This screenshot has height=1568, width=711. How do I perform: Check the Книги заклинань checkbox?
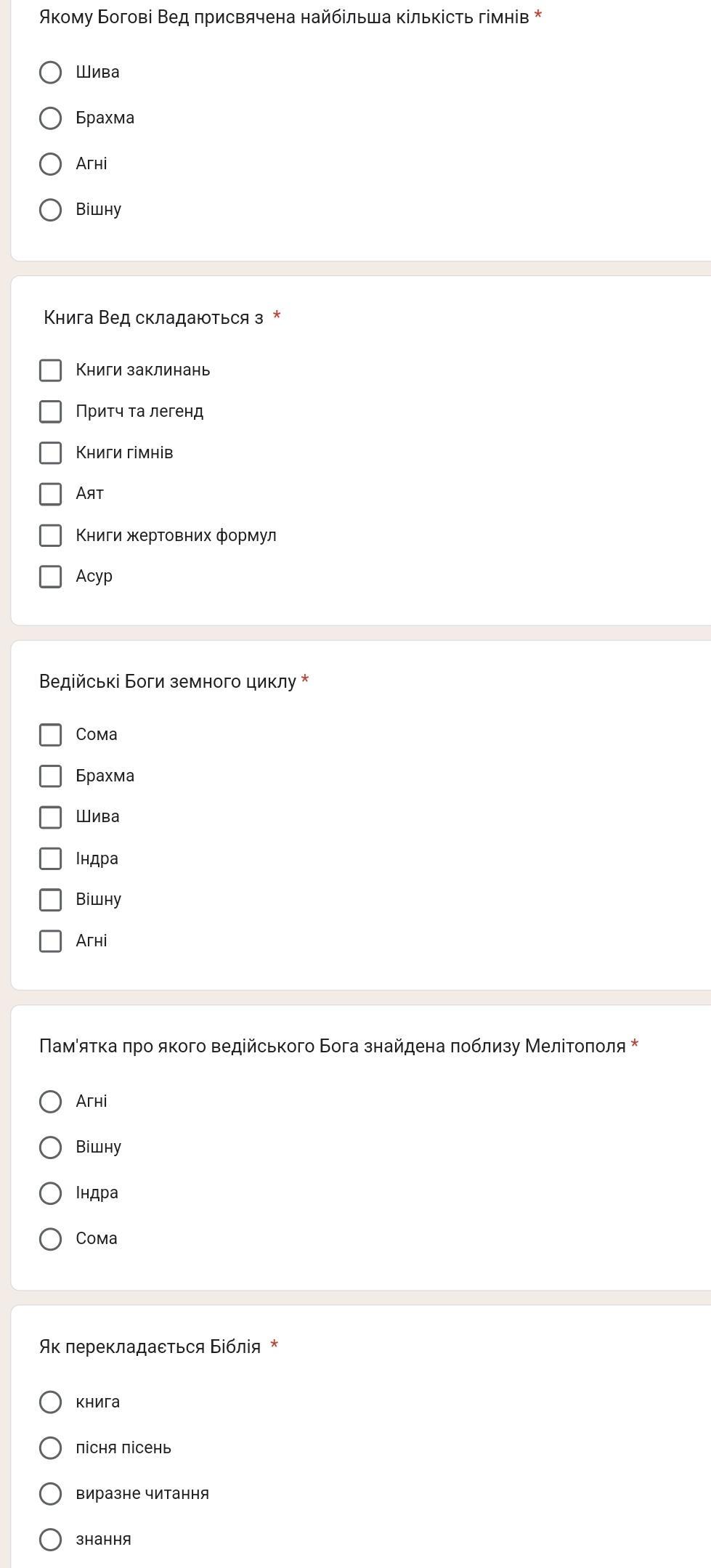[x=50, y=370]
